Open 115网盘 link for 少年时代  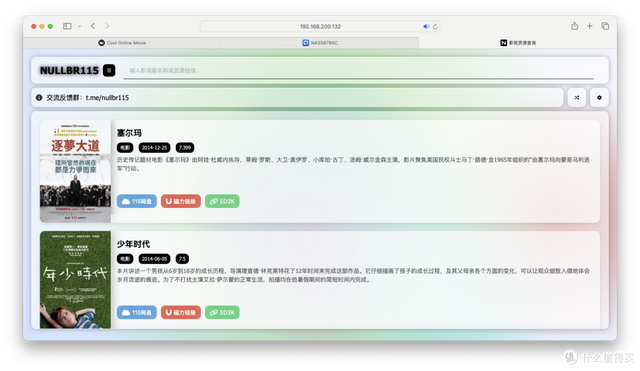(x=137, y=312)
